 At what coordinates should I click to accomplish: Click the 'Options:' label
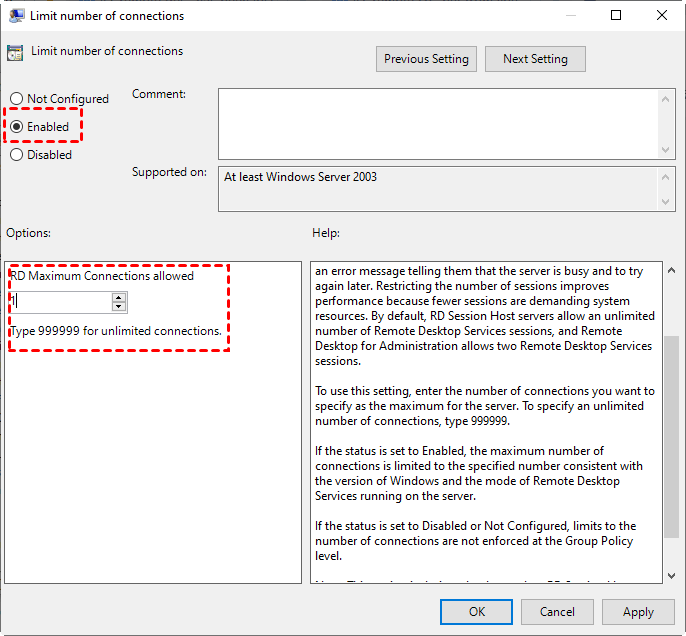(x=28, y=233)
